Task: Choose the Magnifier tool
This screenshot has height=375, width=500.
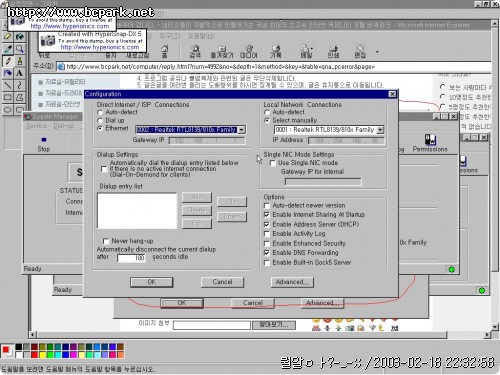Action: 20,49
